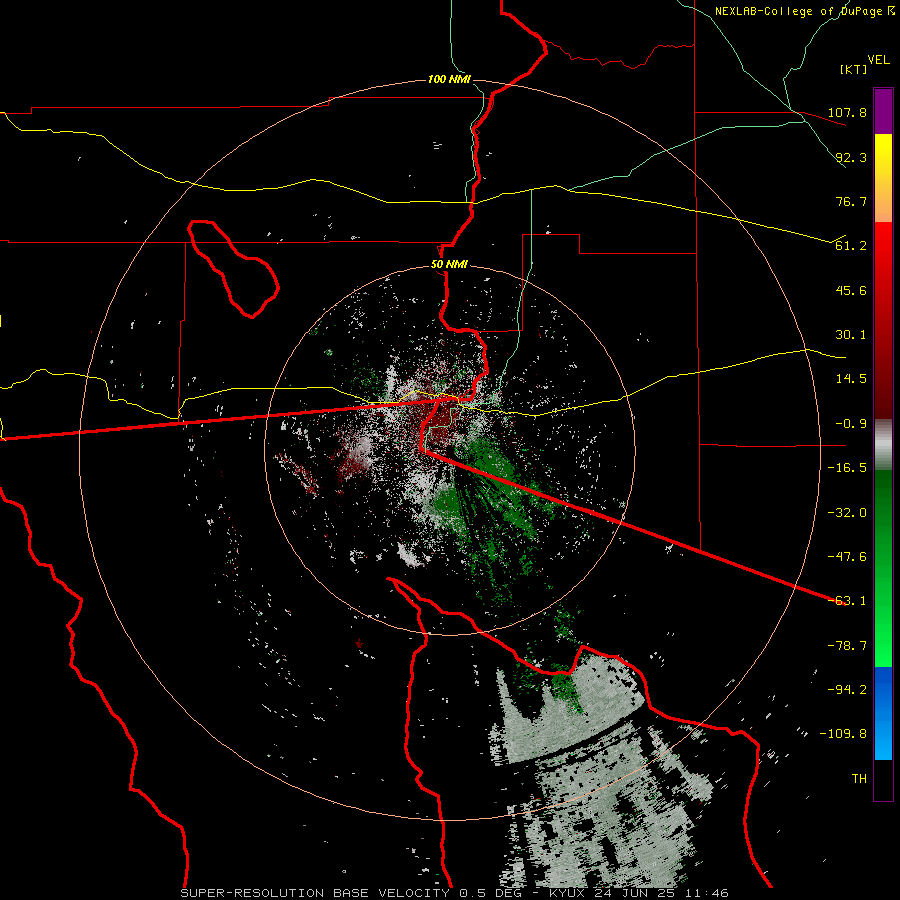Screen dimensions: 900x900
Task: Click the green segment of the color bar
Action: point(883,568)
